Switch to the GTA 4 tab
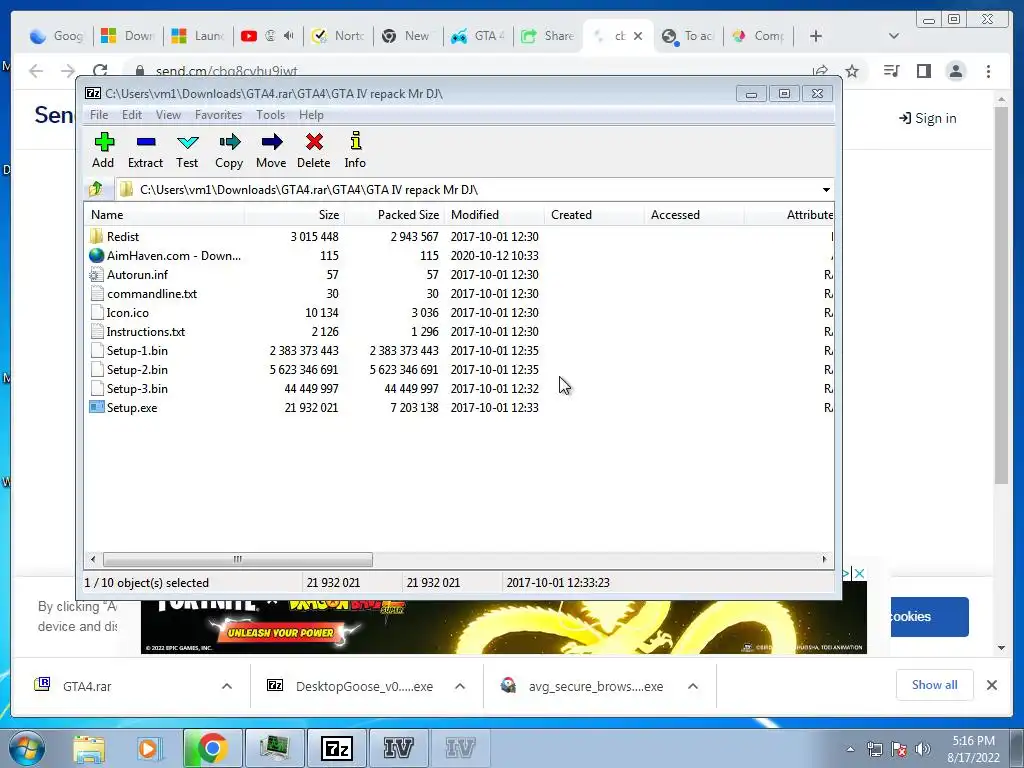 (x=478, y=36)
